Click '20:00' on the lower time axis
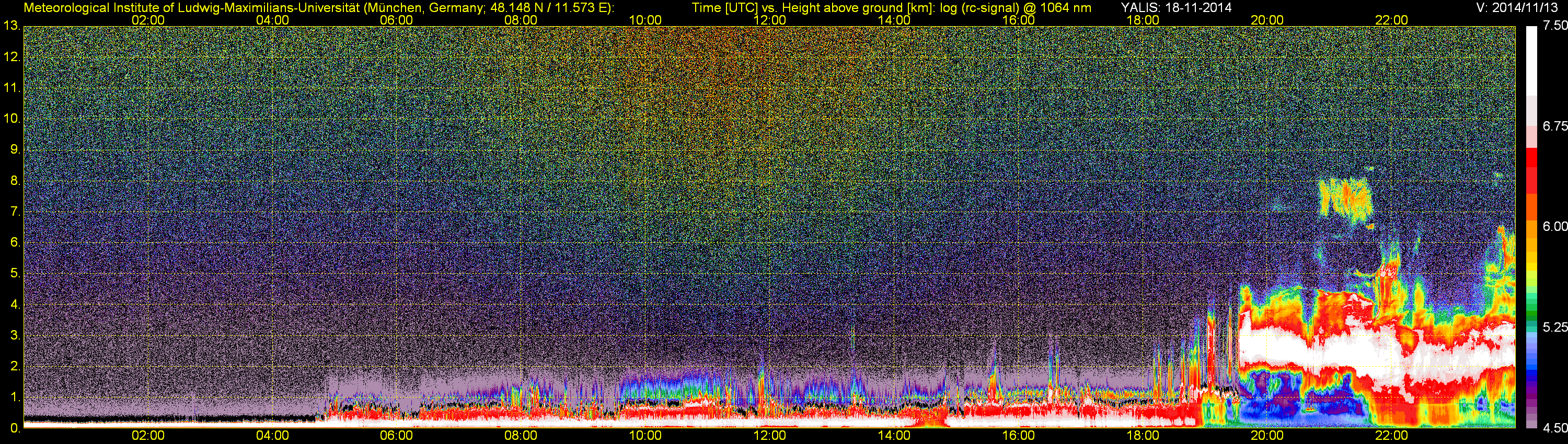Viewport: 1568px width, 444px height. coord(1267,436)
